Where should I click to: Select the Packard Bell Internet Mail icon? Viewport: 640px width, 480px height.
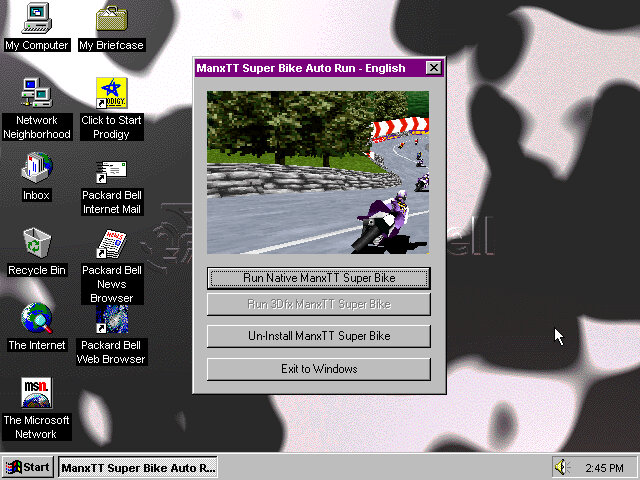click(x=111, y=172)
